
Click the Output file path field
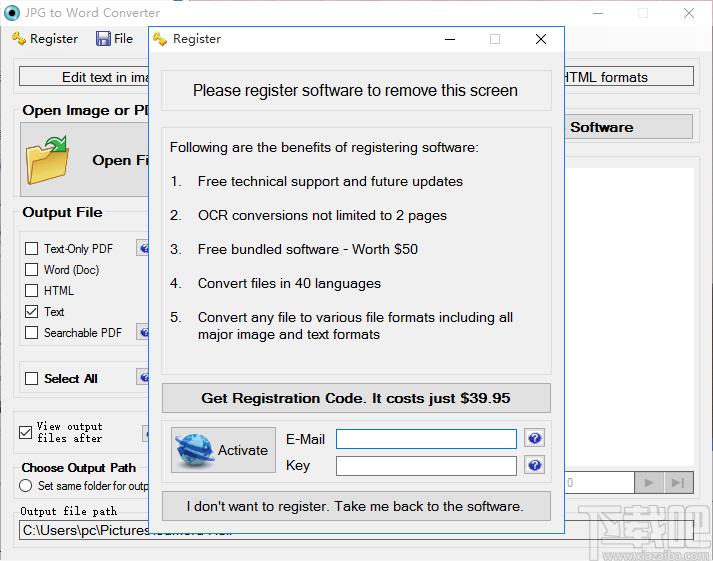356,530
